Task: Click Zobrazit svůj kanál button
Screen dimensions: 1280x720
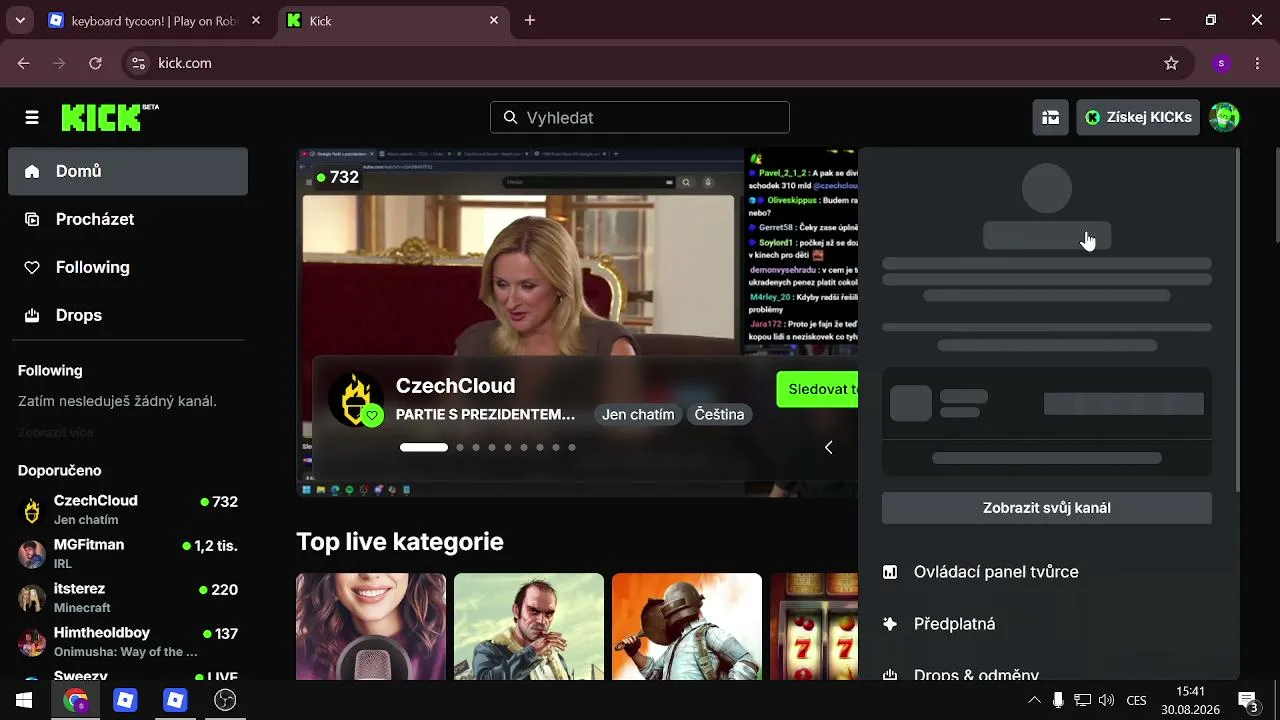Action: (1047, 508)
